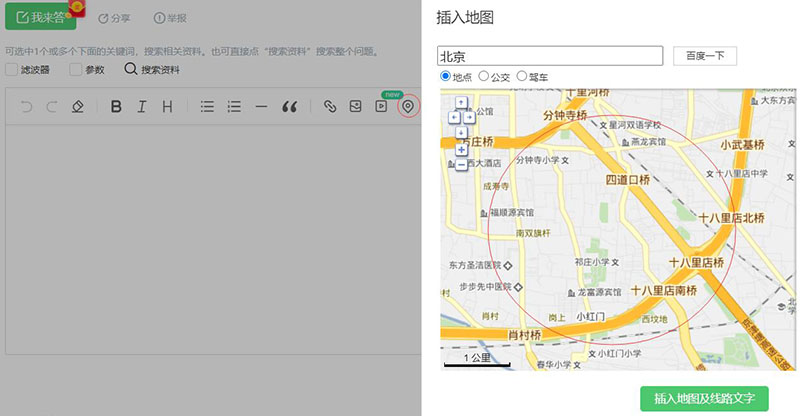Image resolution: width=800 pixels, height=416 pixels.
Task: Check the 参数 keyword checkbox
Action: click(76, 69)
